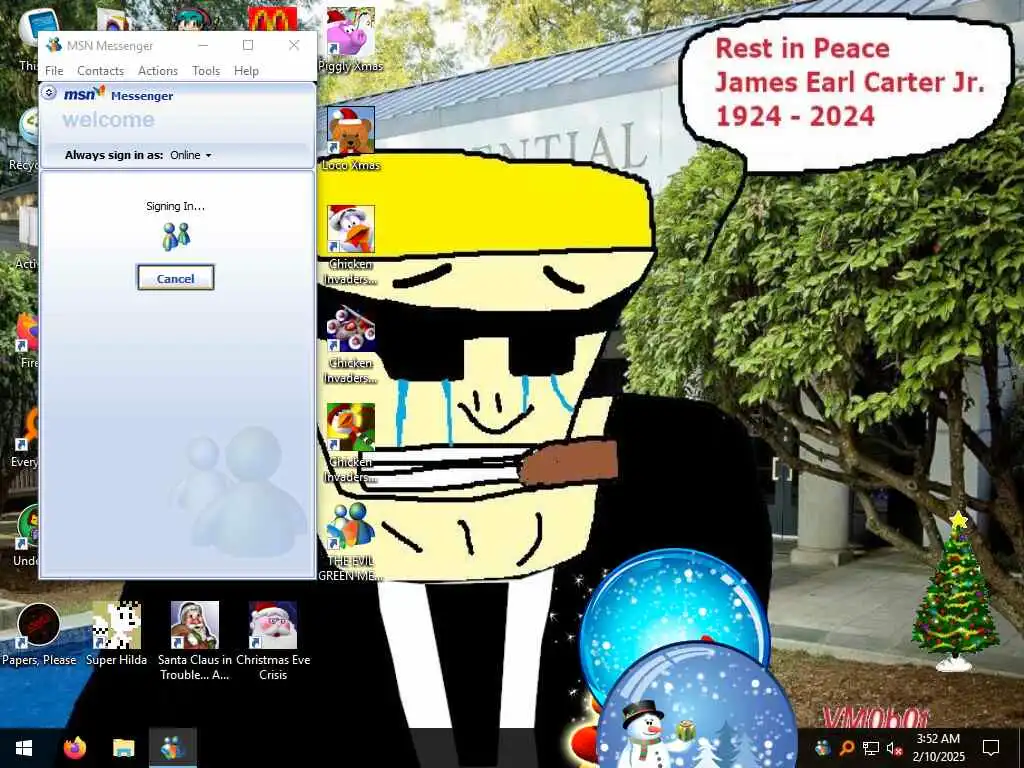Select the Piggly Xmas desktop shortcut
1024x768 pixels.
click(x=351, y=40)
